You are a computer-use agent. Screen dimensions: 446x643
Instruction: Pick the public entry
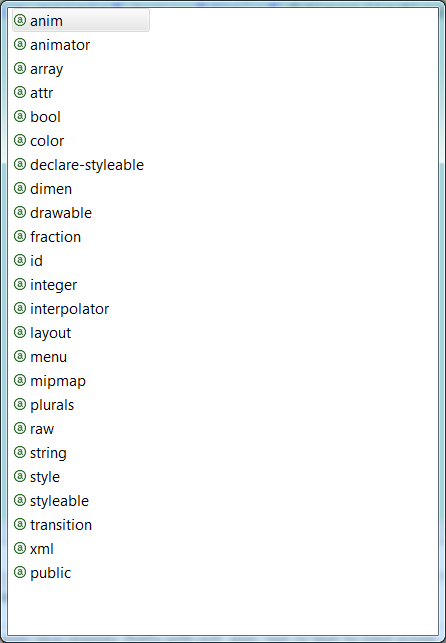pyautogui.click(x=50, y=573)
